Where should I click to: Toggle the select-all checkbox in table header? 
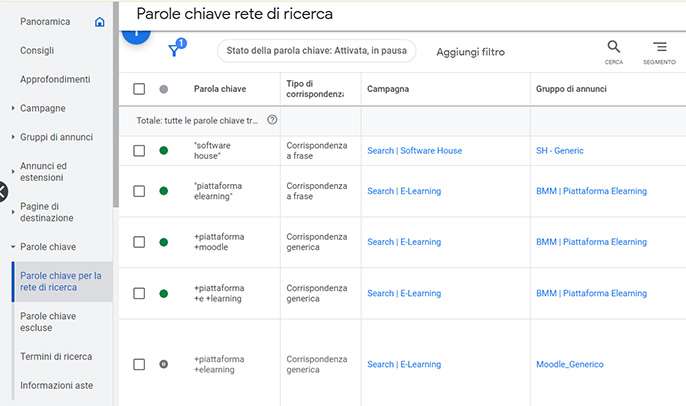[x=139, y=89]
